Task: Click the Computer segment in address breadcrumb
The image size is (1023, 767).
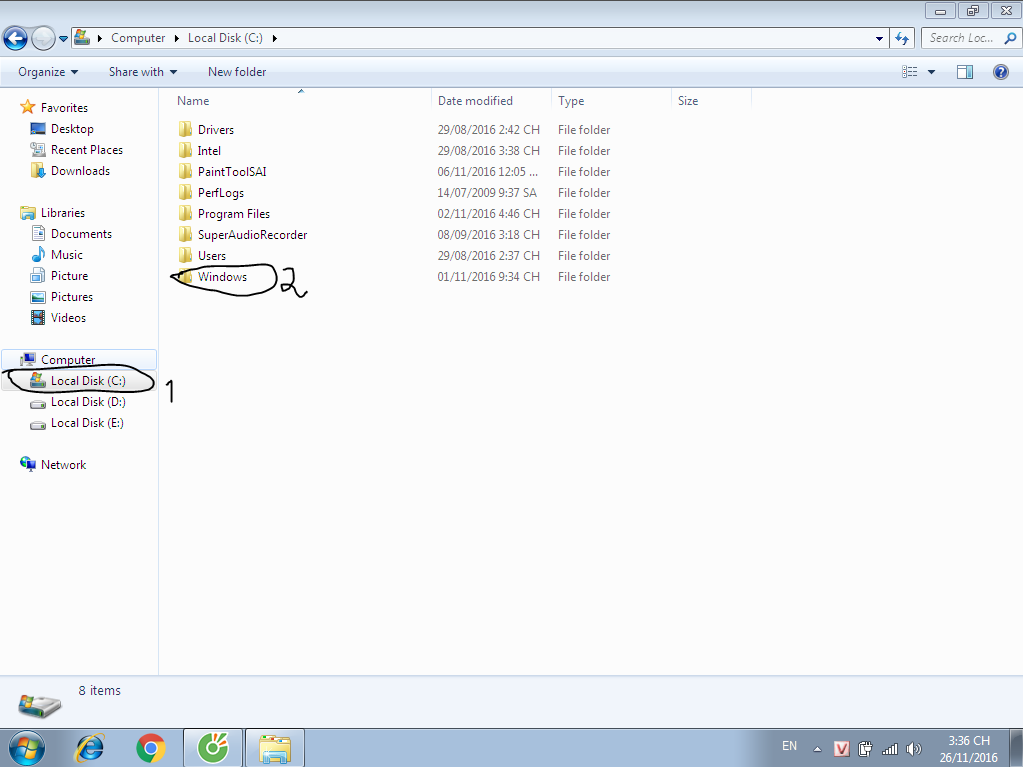Action: pos(138,38)
